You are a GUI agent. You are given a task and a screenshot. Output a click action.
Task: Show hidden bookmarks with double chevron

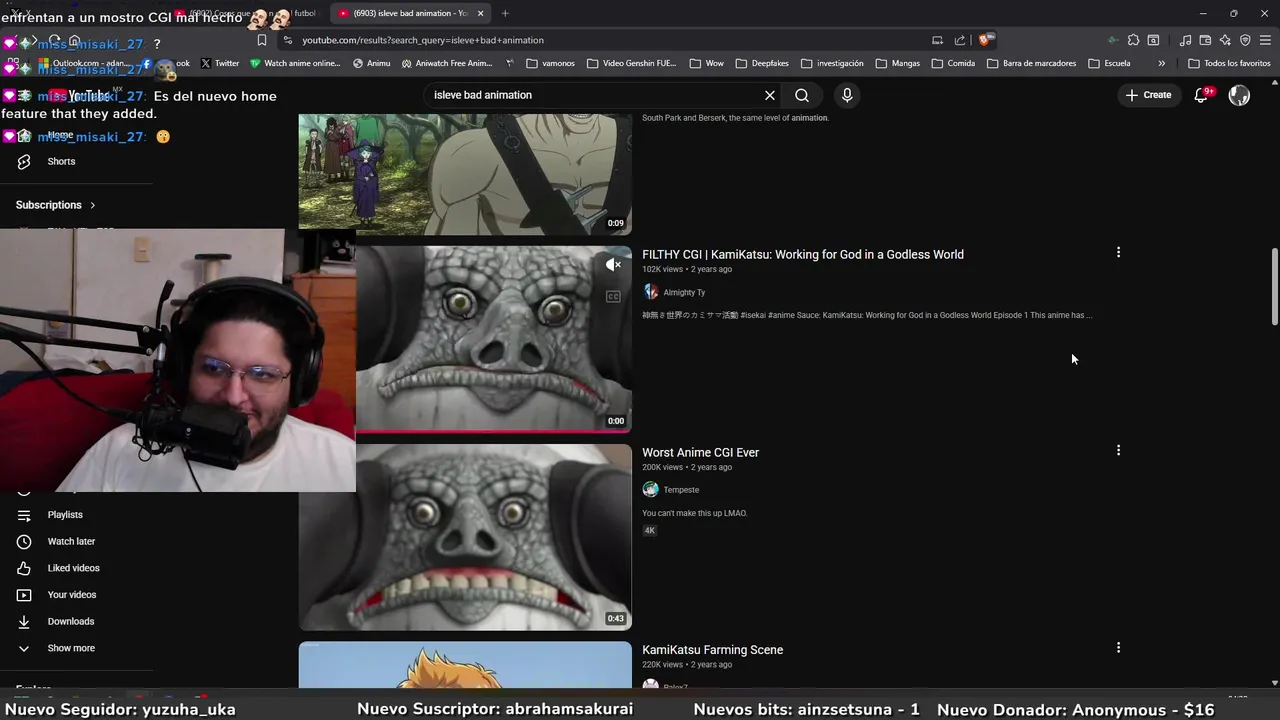1161,63
